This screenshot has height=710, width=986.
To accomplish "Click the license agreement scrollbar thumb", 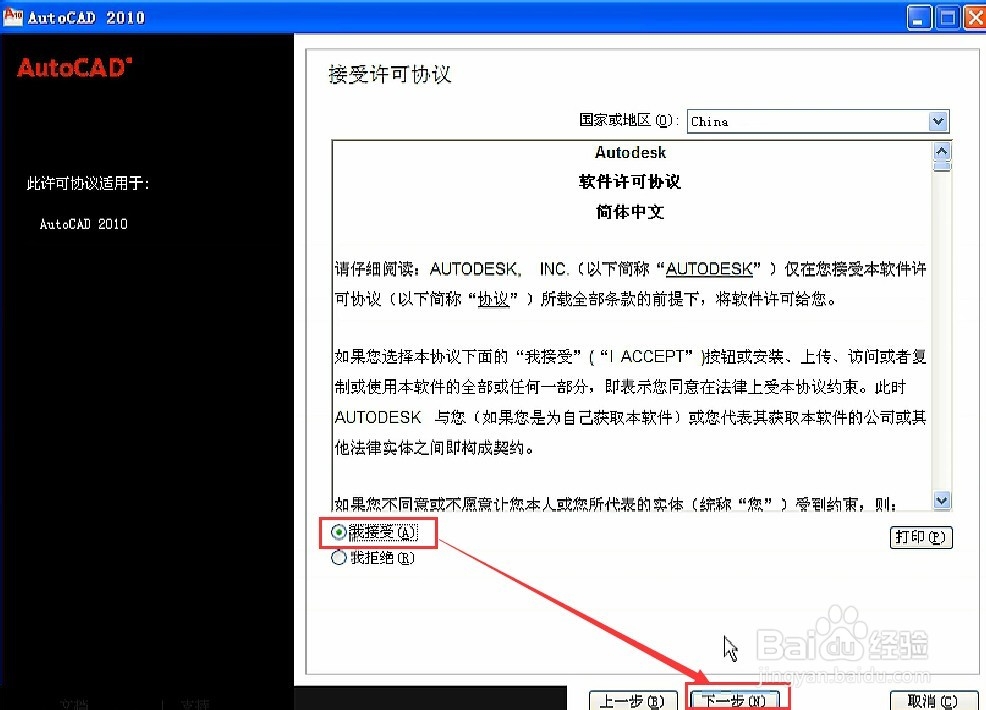I will (x=942, y=167).
